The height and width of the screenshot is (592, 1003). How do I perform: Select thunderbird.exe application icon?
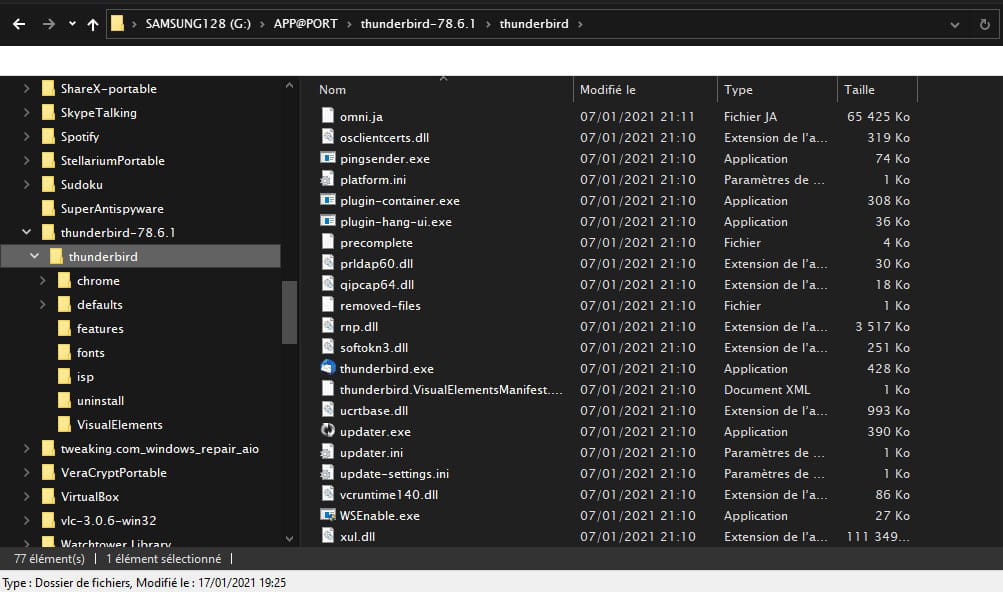coord(328,367)
